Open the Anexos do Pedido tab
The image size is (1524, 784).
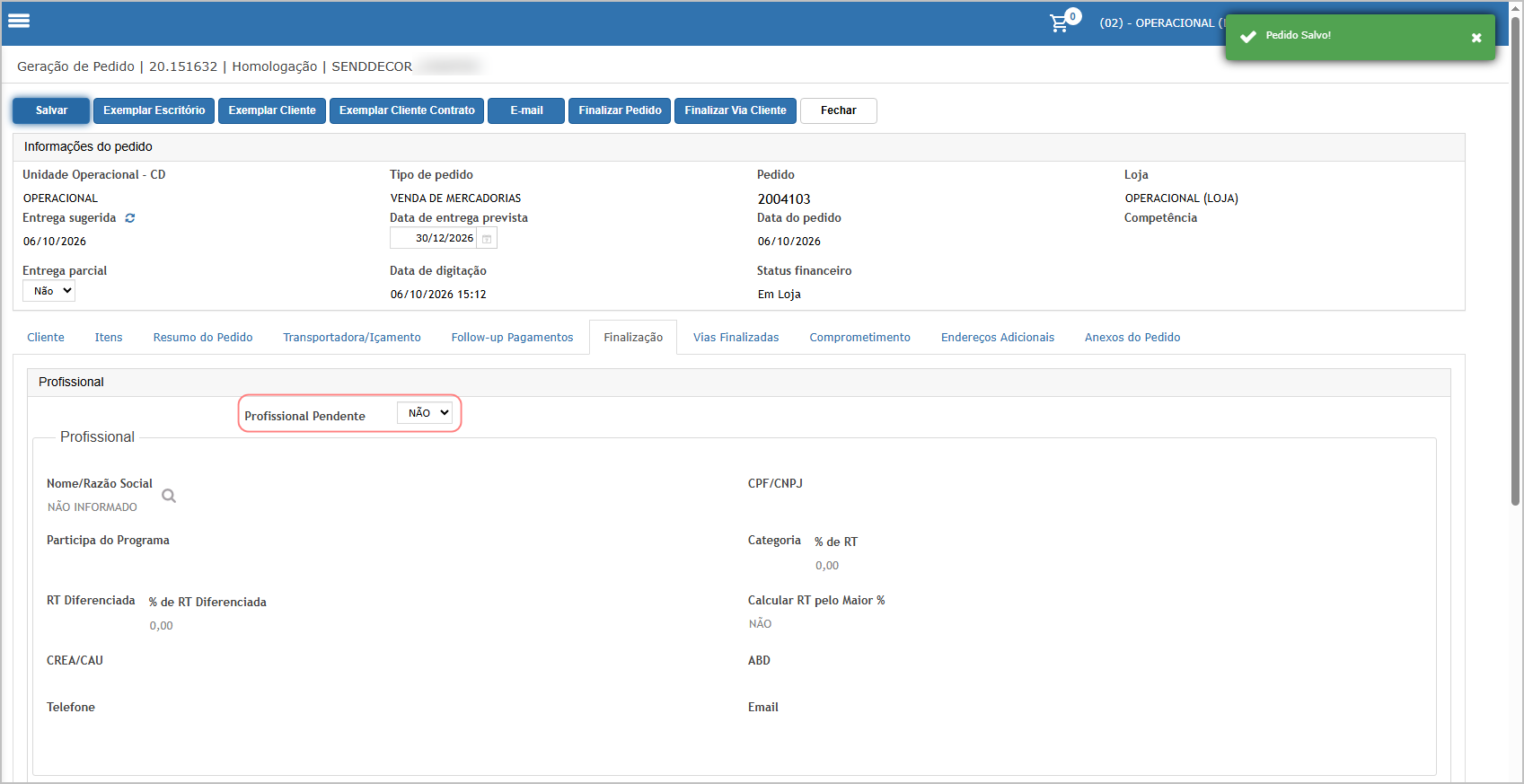[1132, 338]
